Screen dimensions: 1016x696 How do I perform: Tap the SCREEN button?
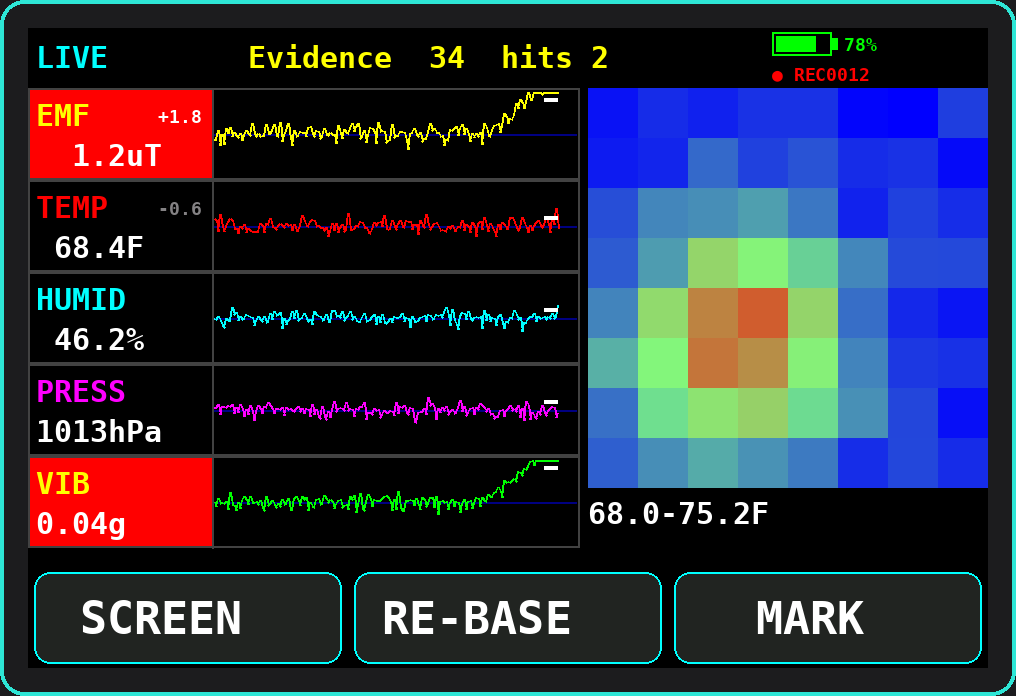point(188,618)
